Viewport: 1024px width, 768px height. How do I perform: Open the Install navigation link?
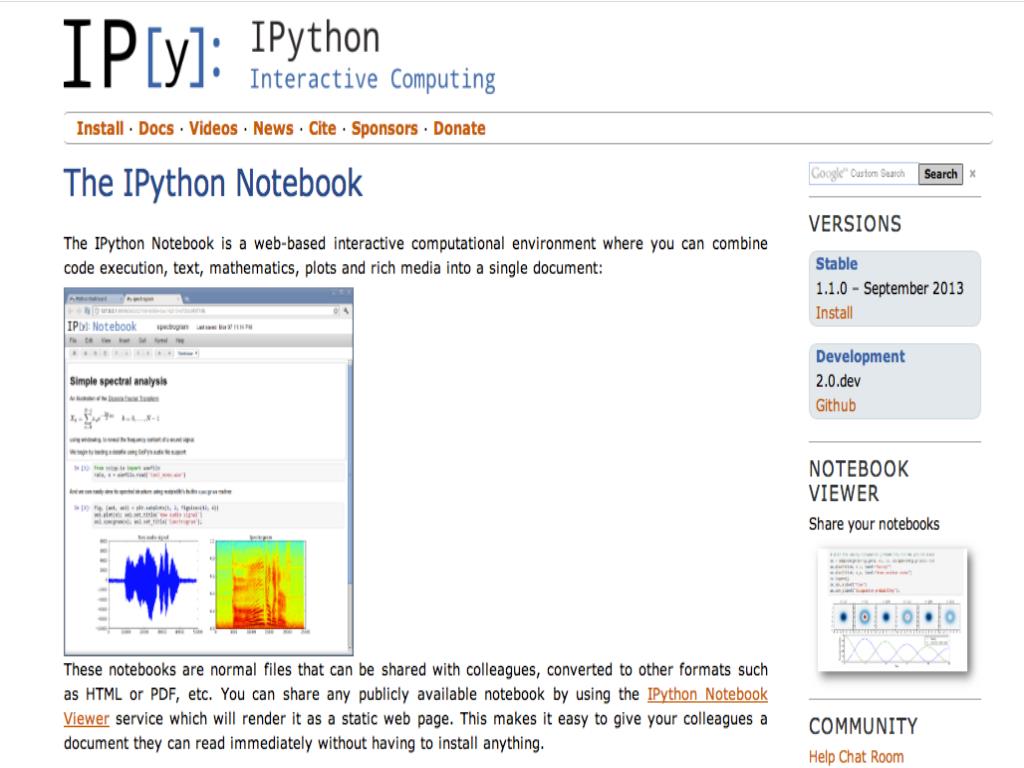100,129
